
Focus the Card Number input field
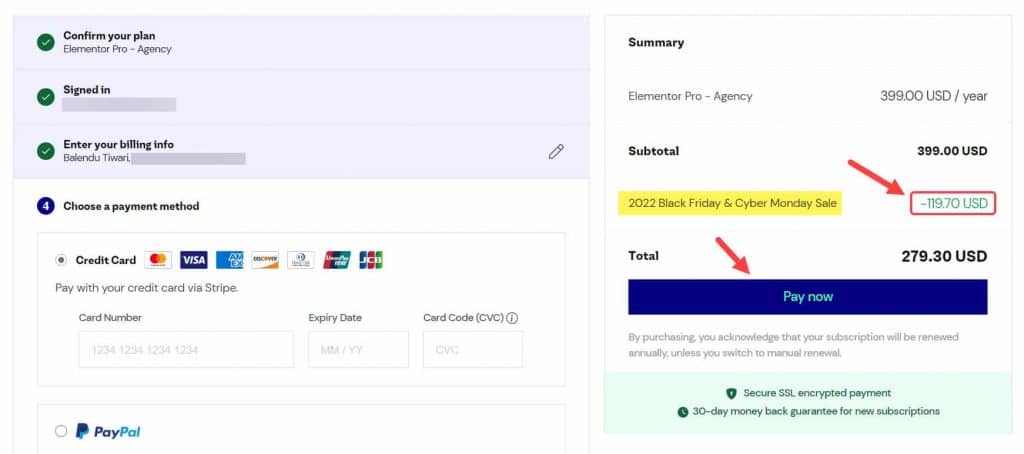click(x=186, y=350)
